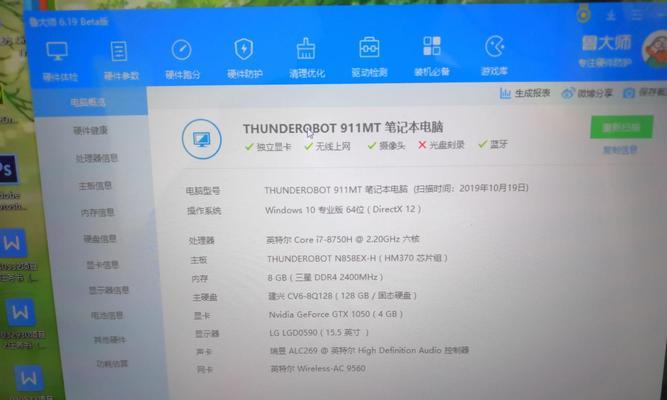Select 显卡信息 in the sidebar
Viewport: 667px width, 400px height.
coord(103,265)
